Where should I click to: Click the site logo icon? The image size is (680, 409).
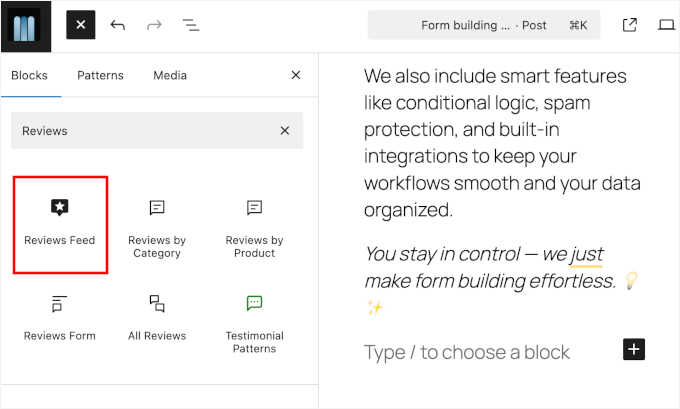coord(25,25)
